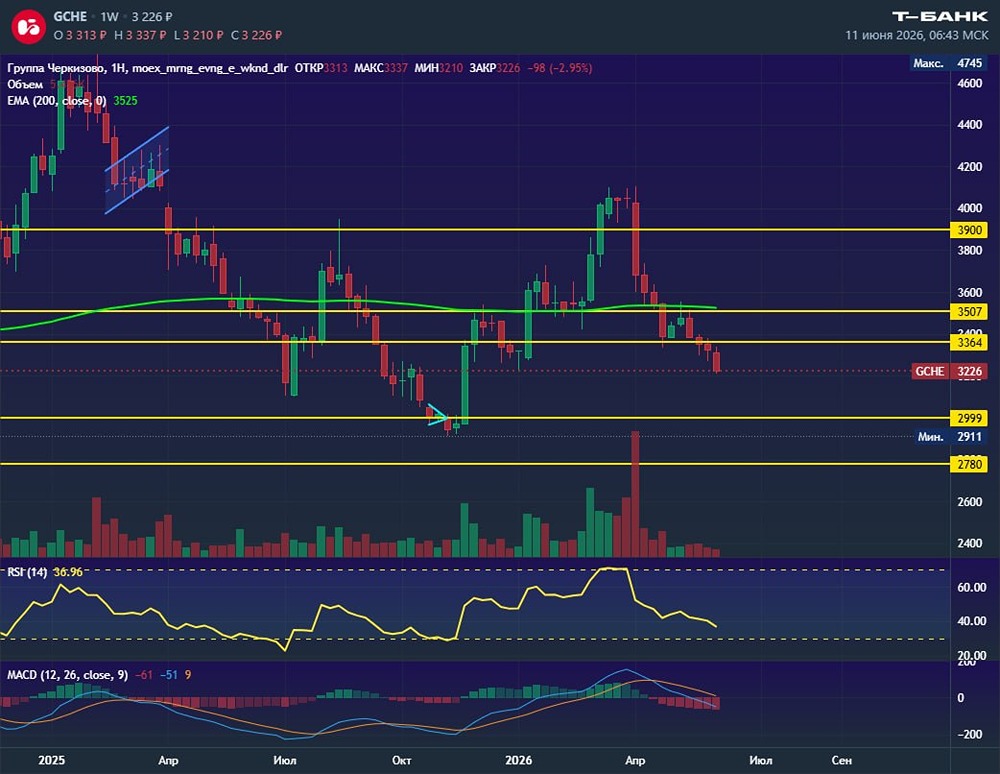Click the 'ЗАКР 3226' close value in legend

tap(495, 68)
